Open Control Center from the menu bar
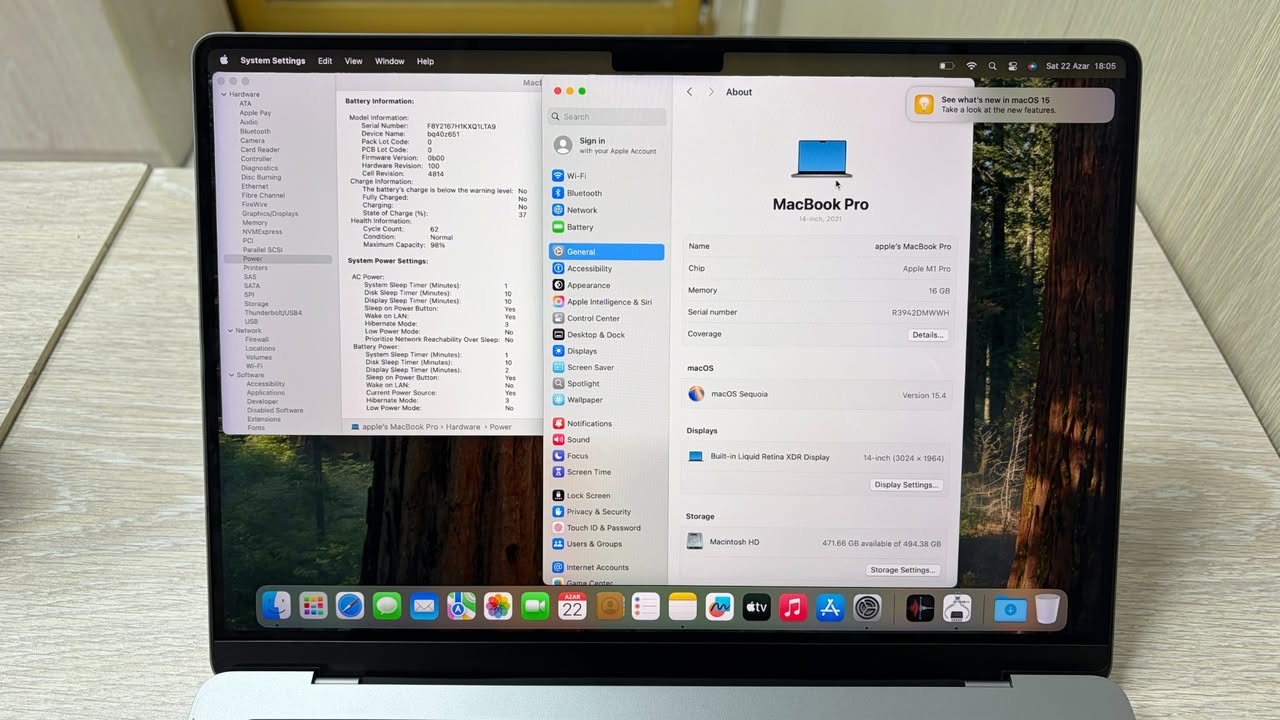The height and width of the screenshot is (720, 1280). point(1012,66)
